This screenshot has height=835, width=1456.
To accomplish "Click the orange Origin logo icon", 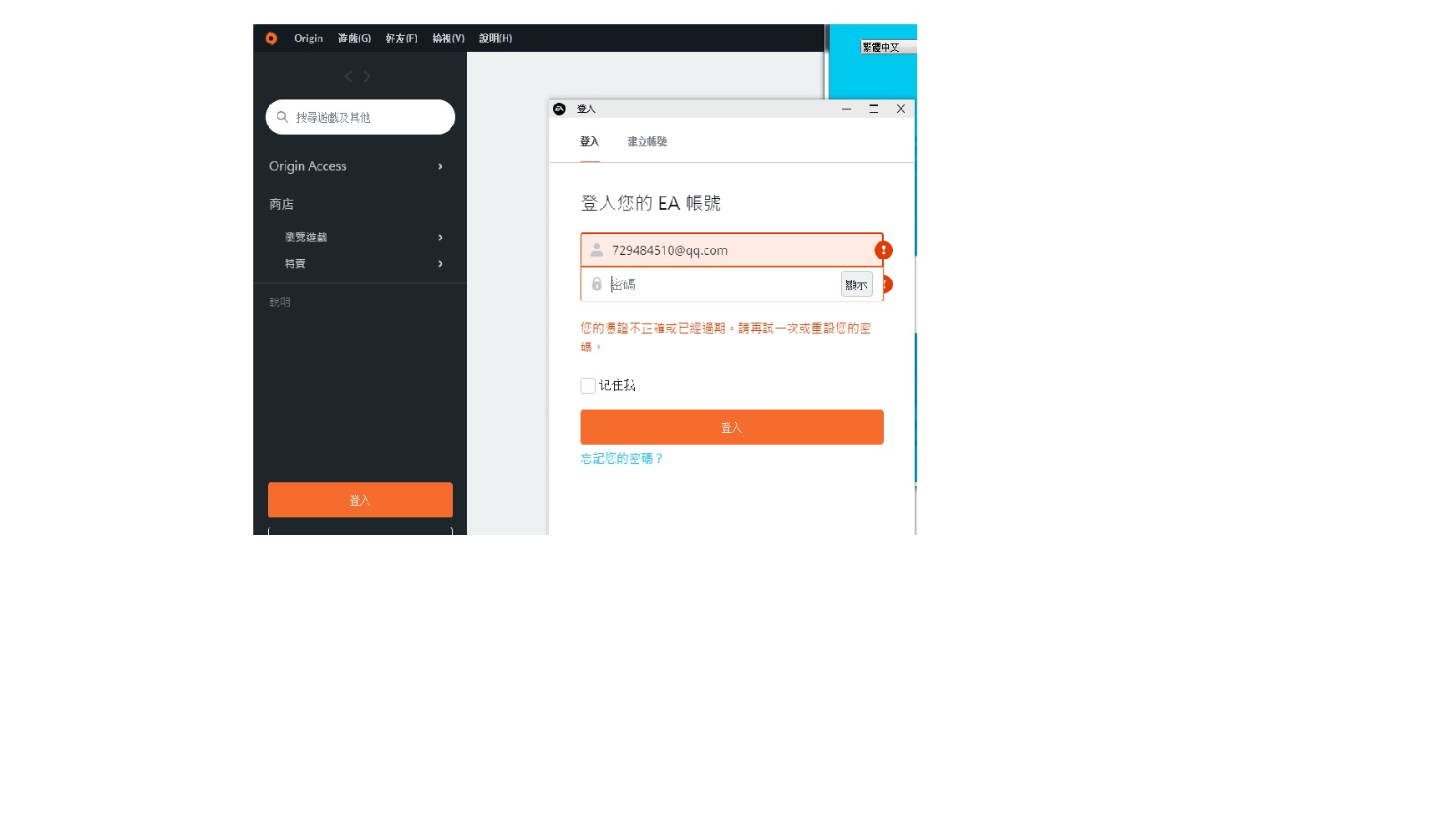I will tap(271, 38).
